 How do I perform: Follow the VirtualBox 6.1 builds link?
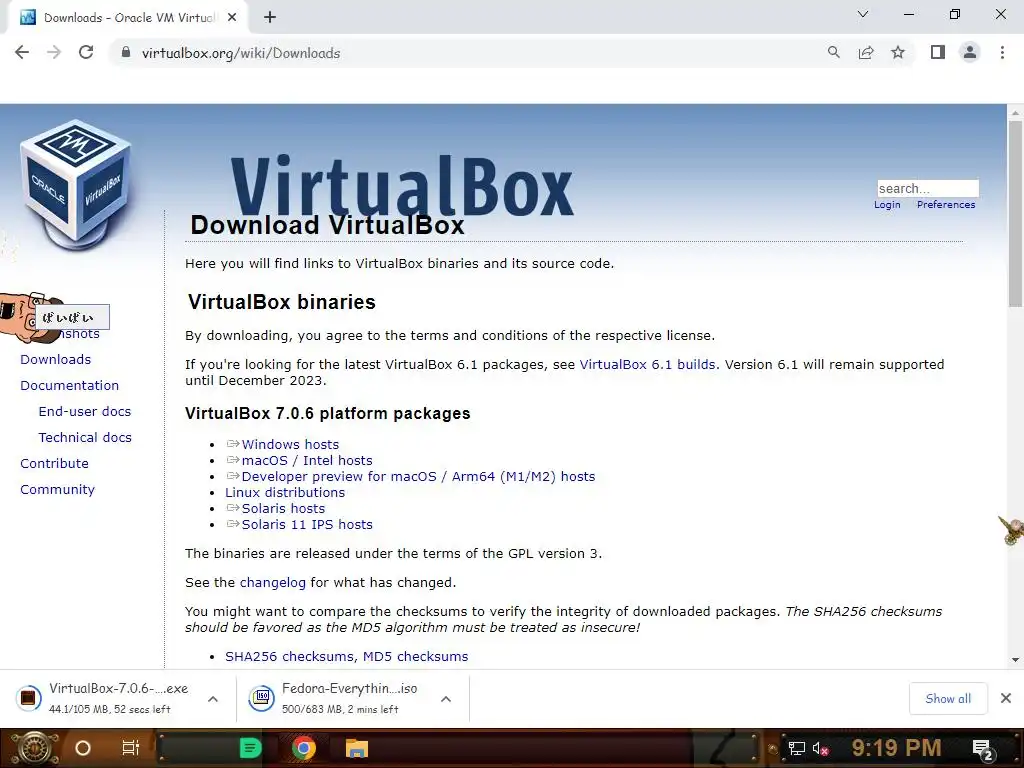point(647,364)
